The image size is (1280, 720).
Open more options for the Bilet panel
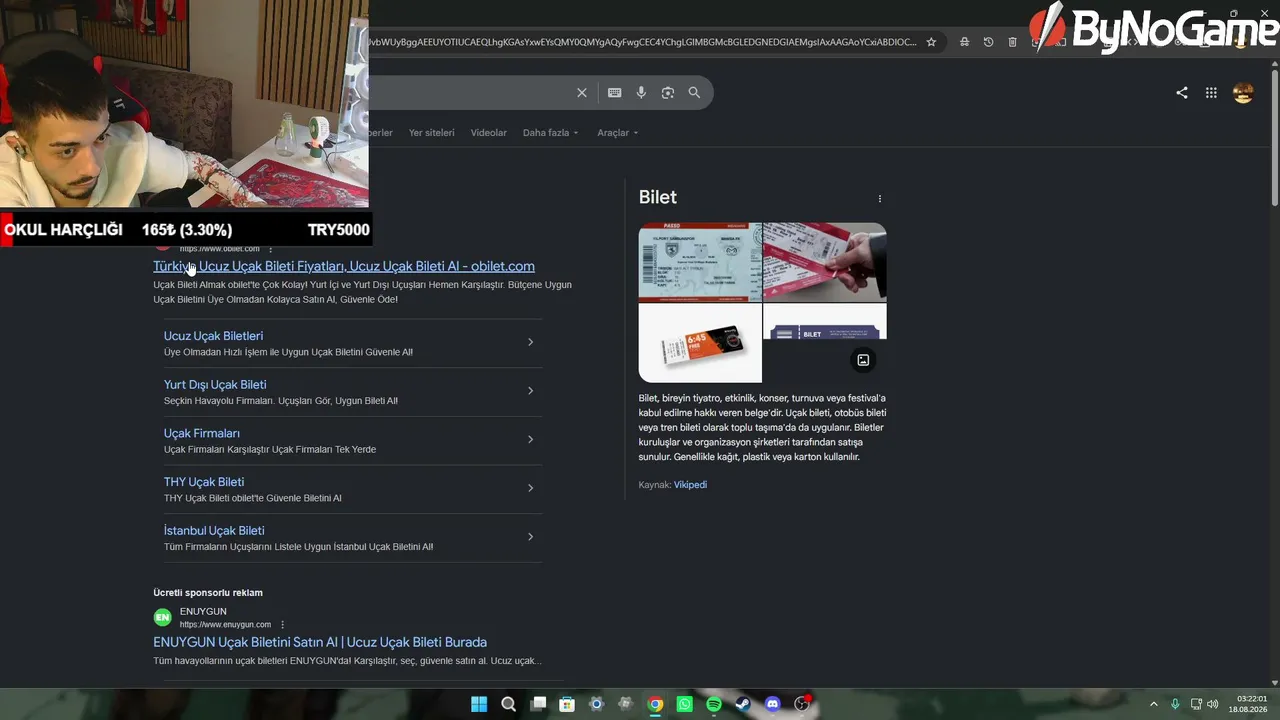tap(880, 198)
